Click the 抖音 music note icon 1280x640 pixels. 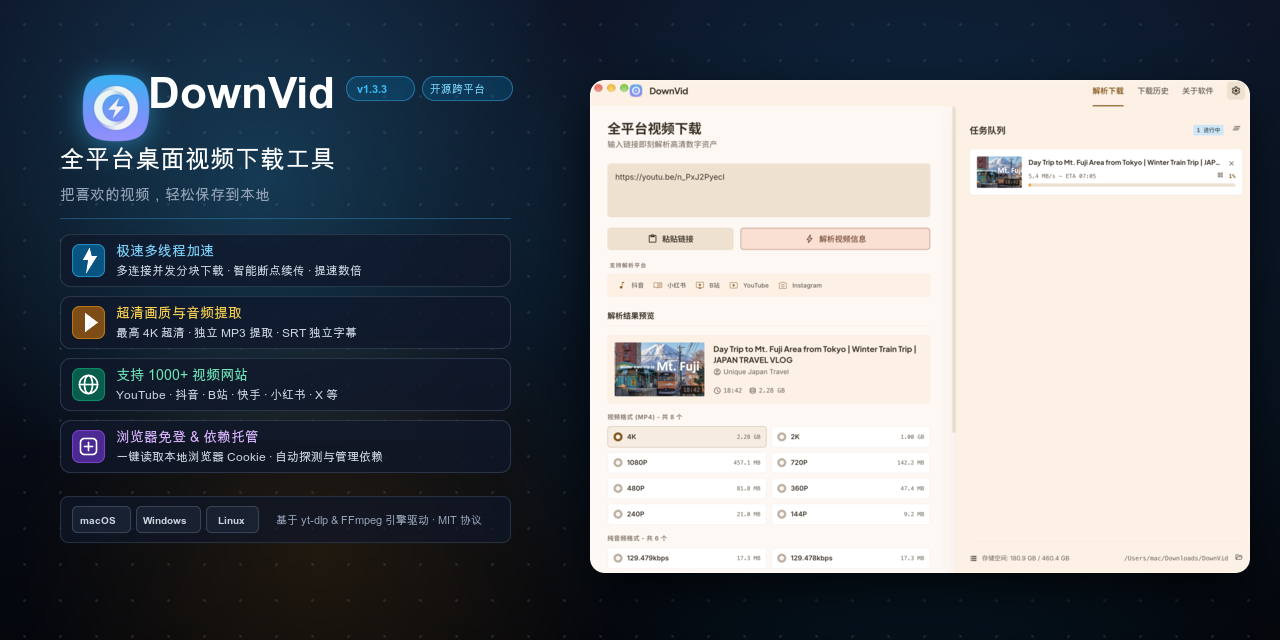621,285
